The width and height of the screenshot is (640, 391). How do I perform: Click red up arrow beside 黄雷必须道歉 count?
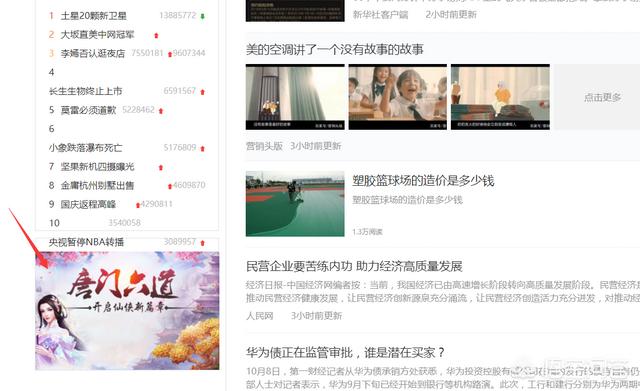coord(161,111)
